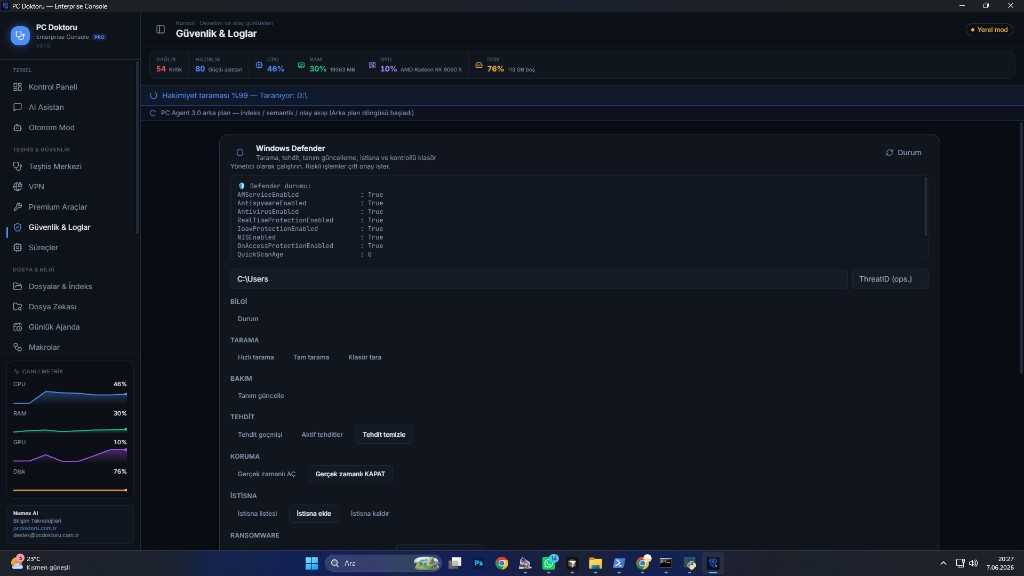Launch Photoshop from the taskbar
The width and height of the screenshot is (1024, 576).
pos(479,563)
